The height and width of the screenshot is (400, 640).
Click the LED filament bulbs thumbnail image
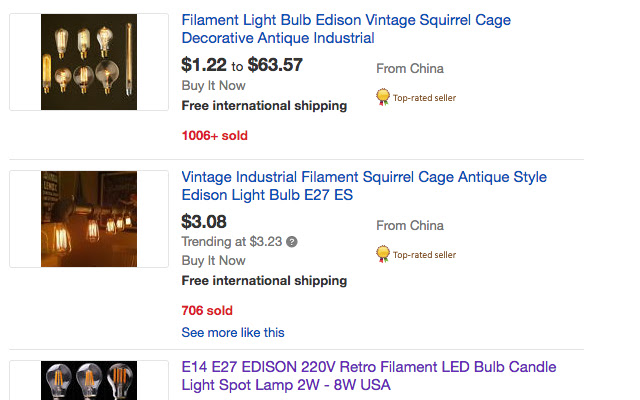(89, 381)
